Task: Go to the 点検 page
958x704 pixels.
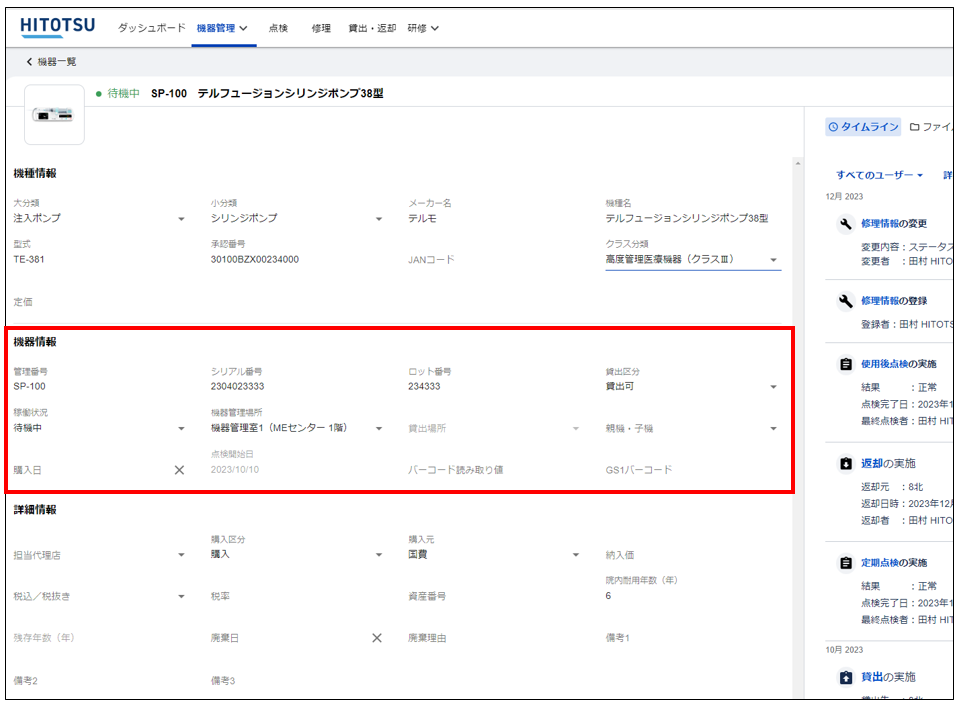Action: [278, 28]
